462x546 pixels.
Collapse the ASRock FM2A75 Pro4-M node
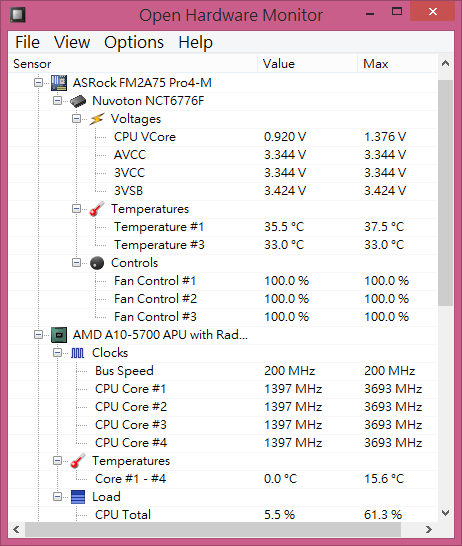click(x=38, y=83)
